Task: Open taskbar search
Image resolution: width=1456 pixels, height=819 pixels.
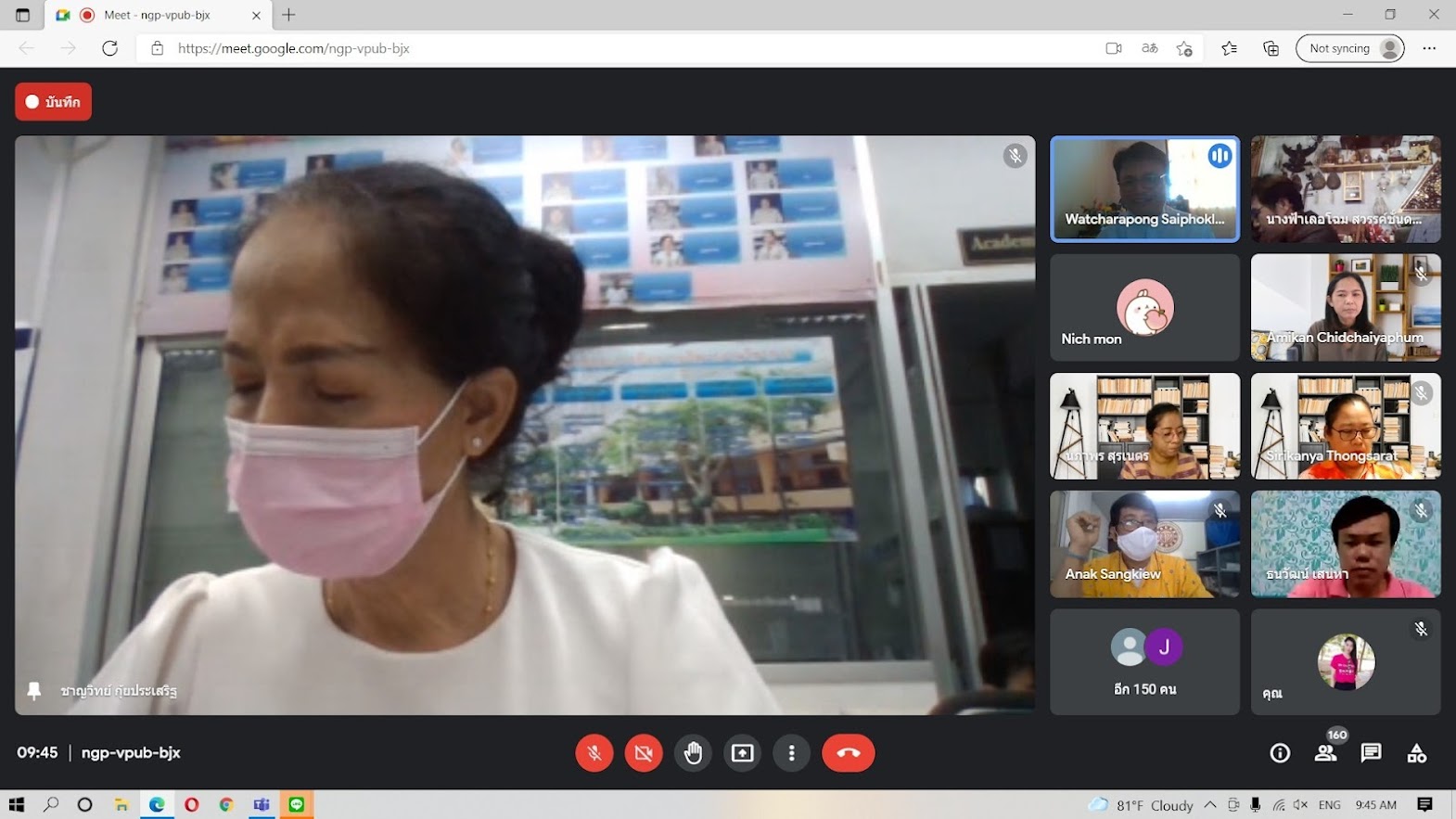Action: [51, 804]
